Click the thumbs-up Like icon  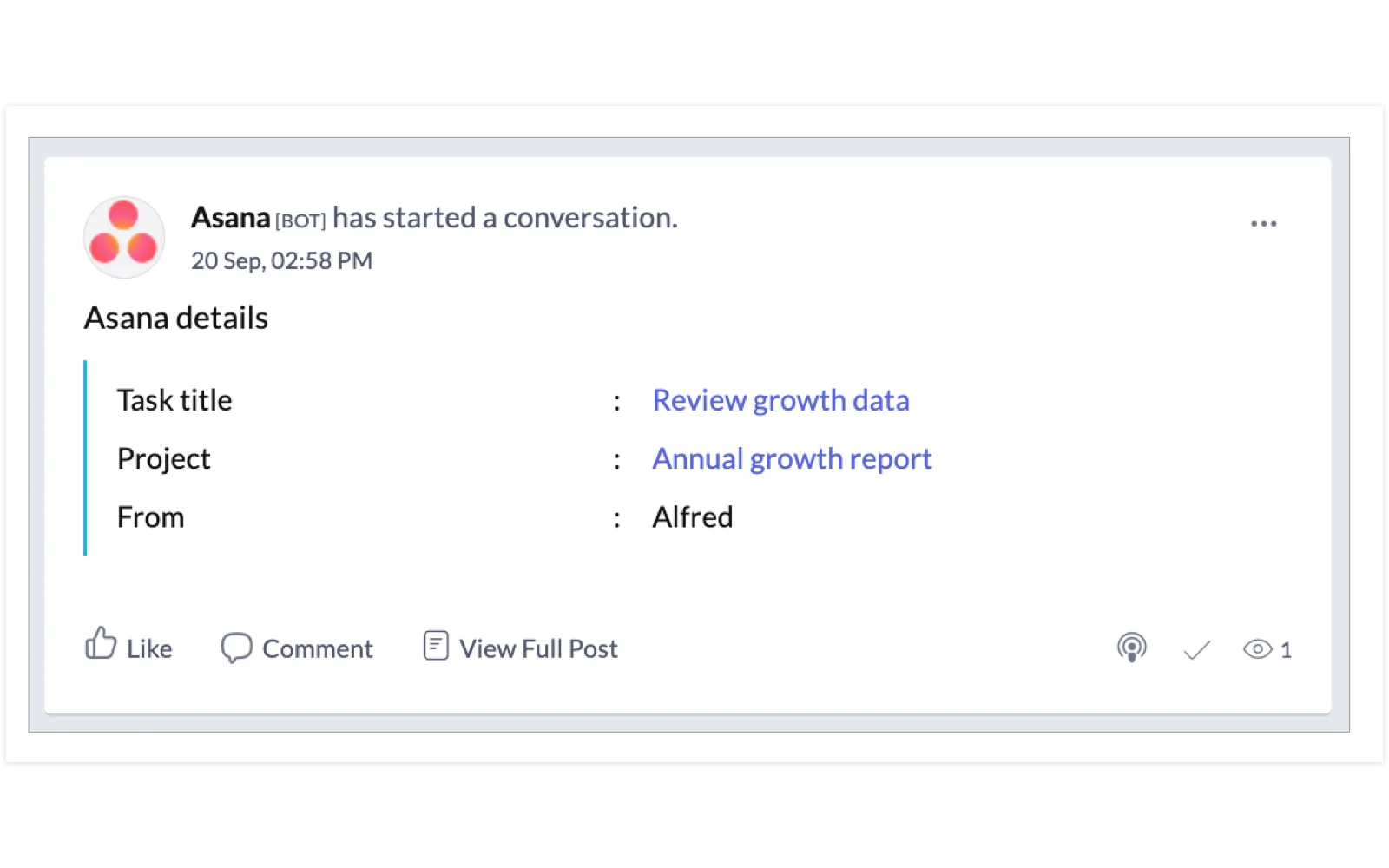[x=101, y=645]
